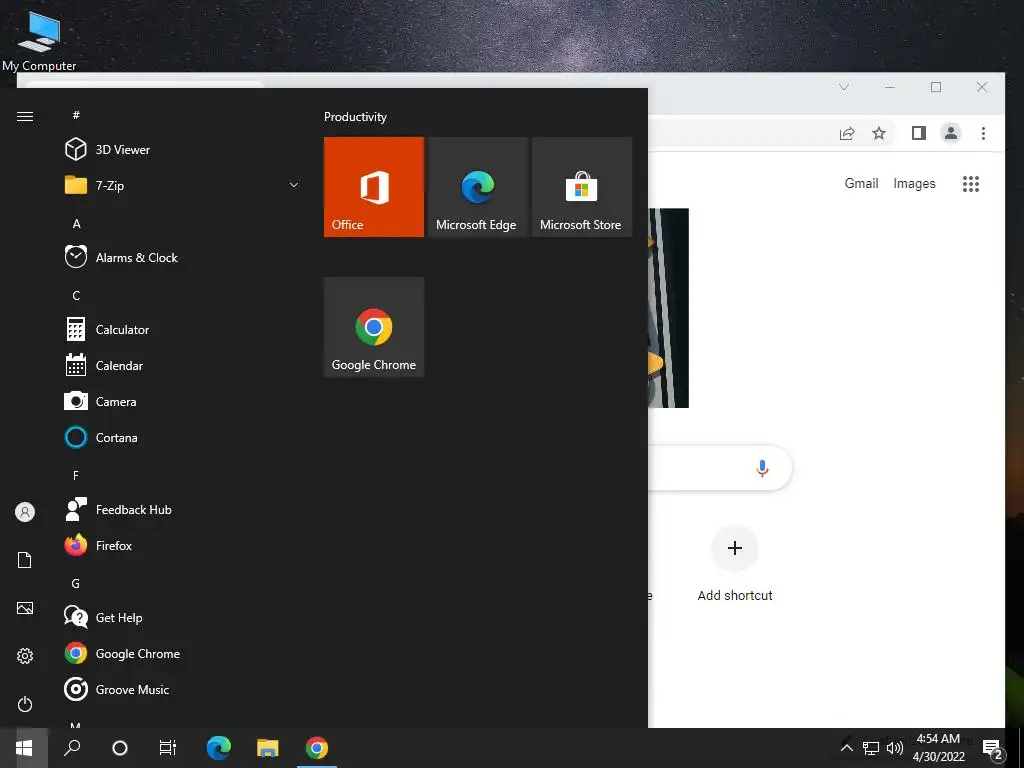Viewport: 1024px width, 768px height.
Task: Expand Start menu hamburger navigation
Action: [x=25, y=116]
